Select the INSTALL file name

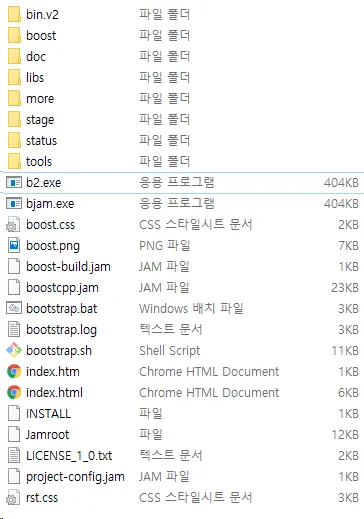click(49, 414)
